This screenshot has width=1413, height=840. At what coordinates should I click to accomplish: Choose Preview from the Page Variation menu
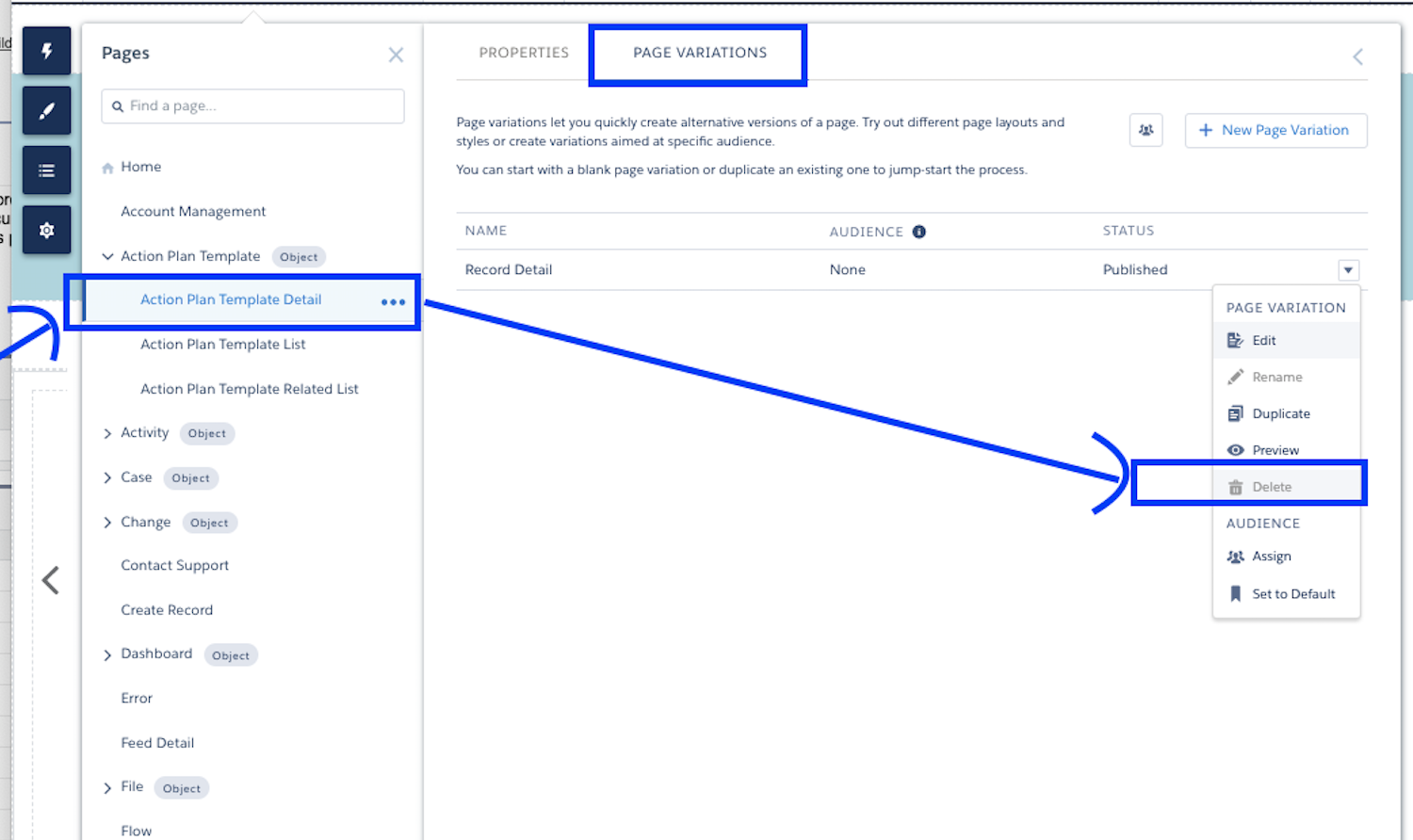pyautogui.click(x=1287, y=450)
